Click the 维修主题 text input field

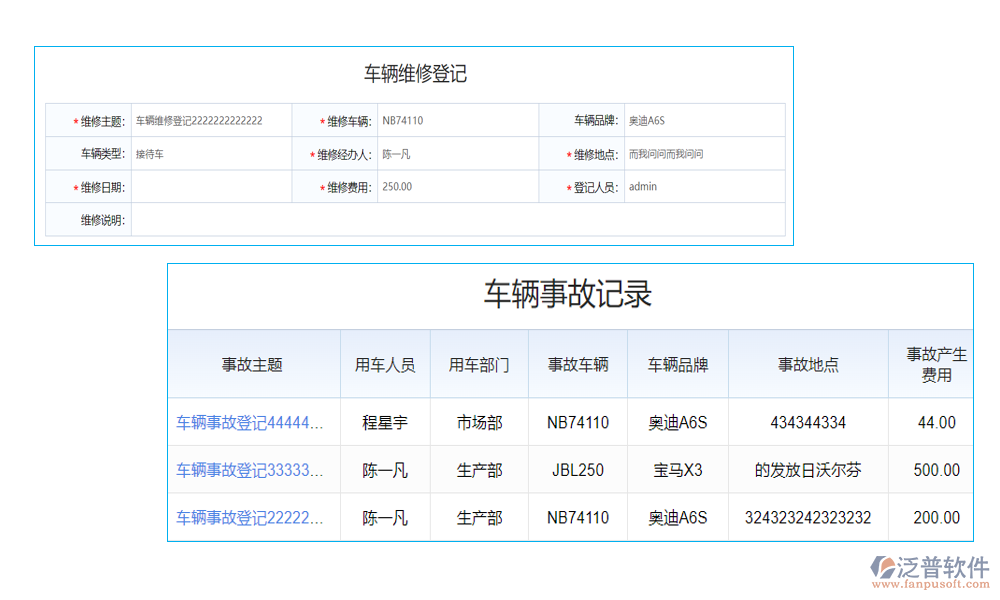tap(200, 119)
